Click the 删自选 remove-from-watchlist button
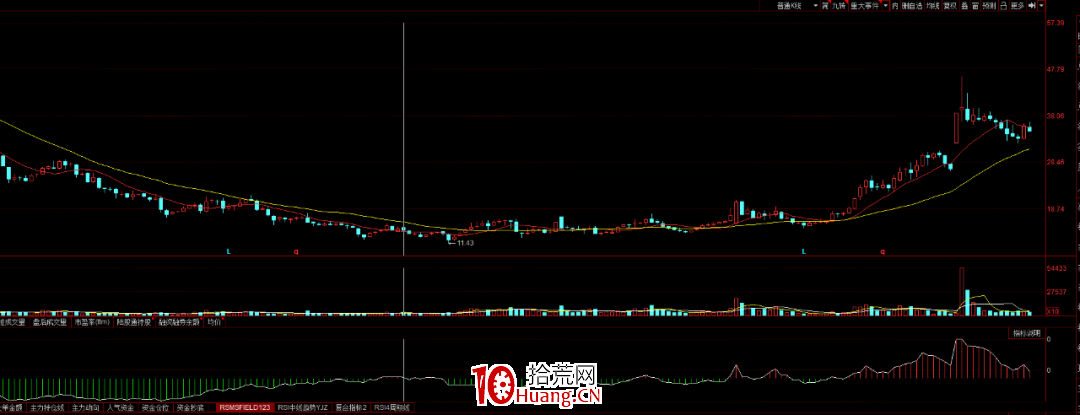The image size is (1080, 415). 912,6
